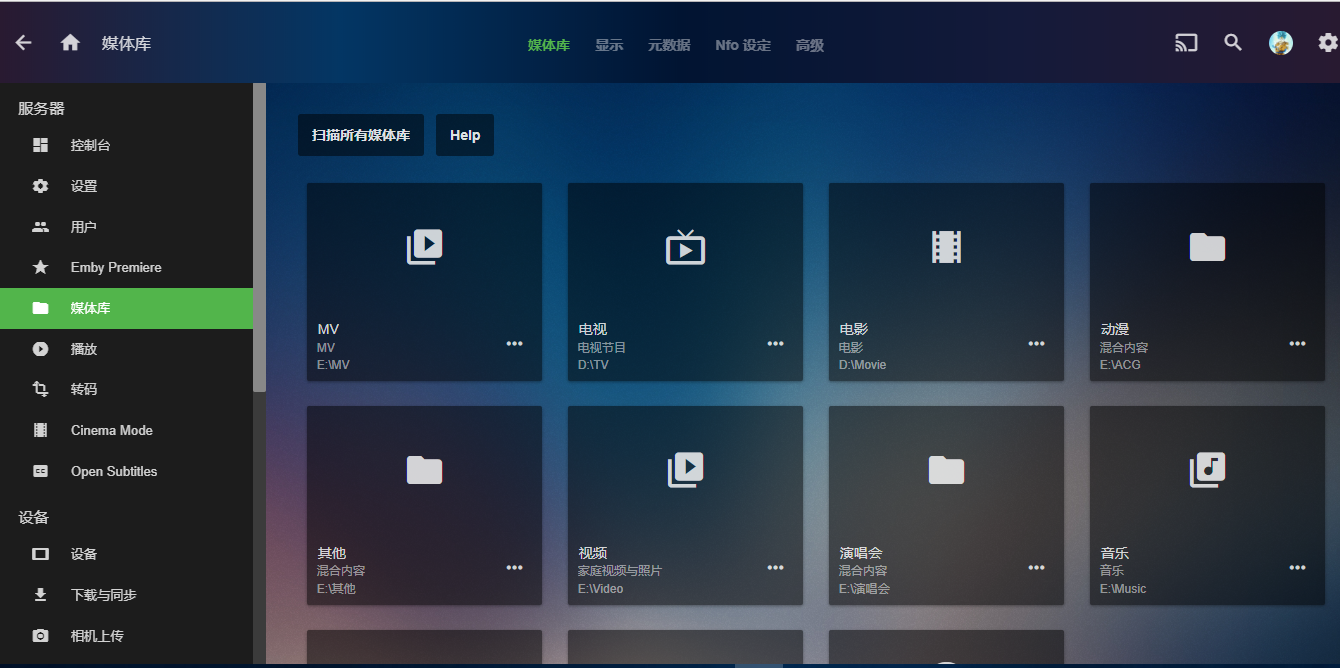Screen dimensions: 1340x668
Task: Open the options menu on the MV library
Action: click(x=514, y=343)
